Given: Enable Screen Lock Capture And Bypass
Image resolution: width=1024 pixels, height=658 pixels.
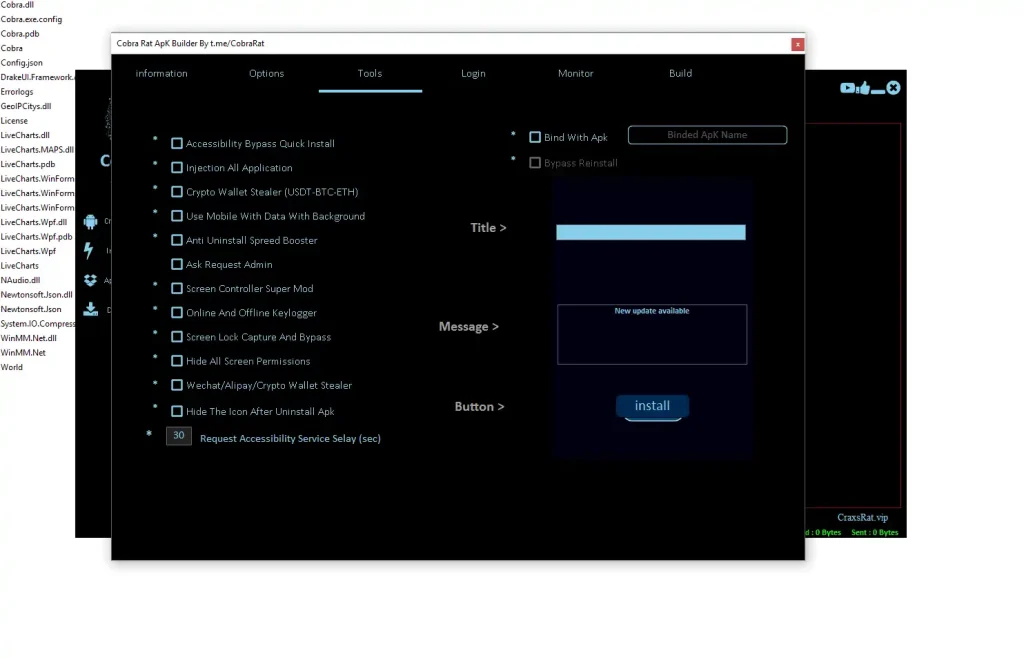Looking at the screenshot, I should pos(176,336).
